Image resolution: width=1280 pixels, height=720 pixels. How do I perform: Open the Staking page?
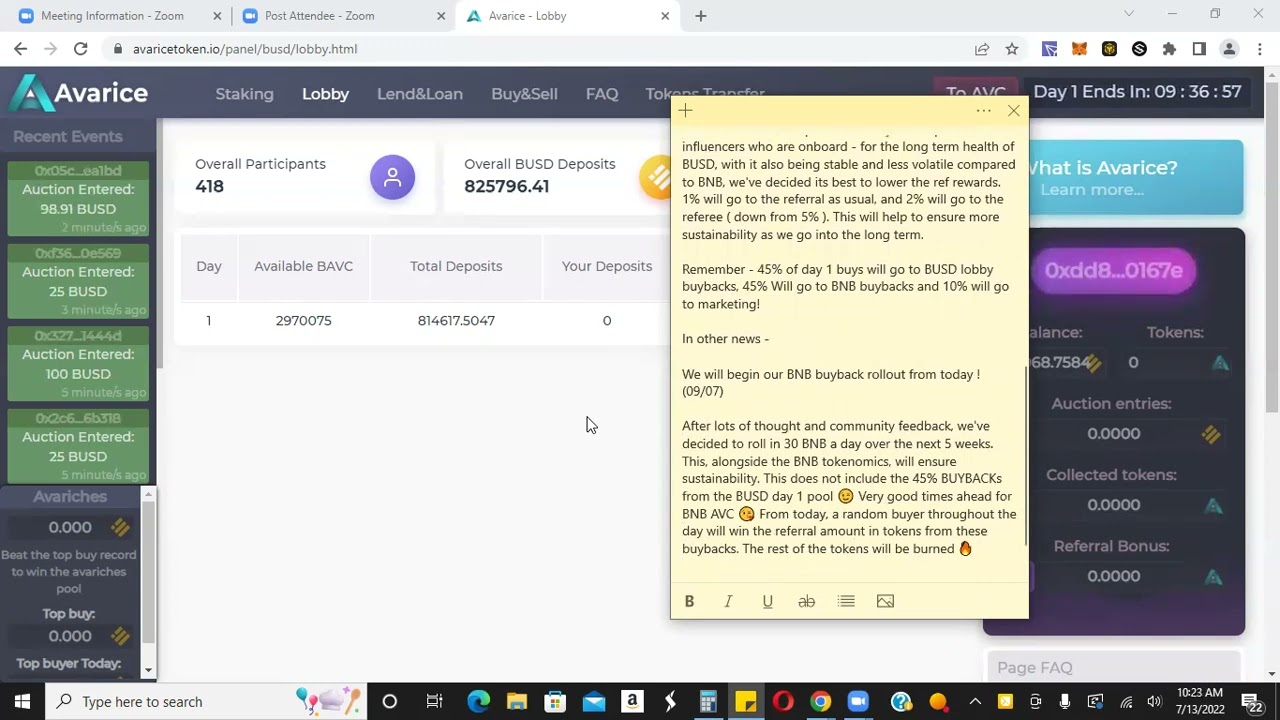click(x=244, y=94)
